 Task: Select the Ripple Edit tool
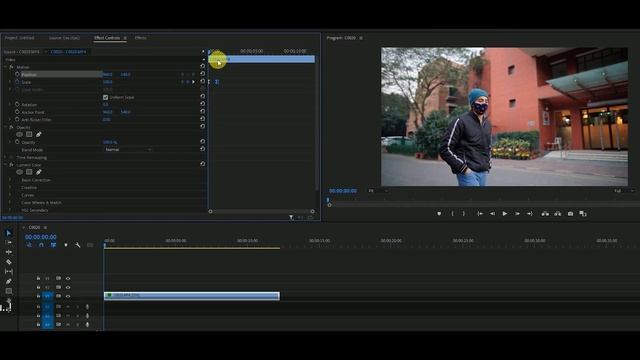[9, 252]
